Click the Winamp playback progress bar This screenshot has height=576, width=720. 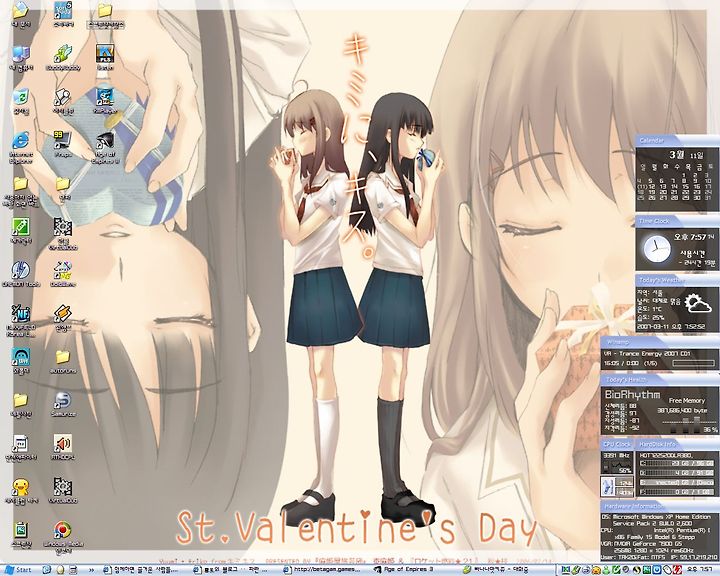pos(693,363)
